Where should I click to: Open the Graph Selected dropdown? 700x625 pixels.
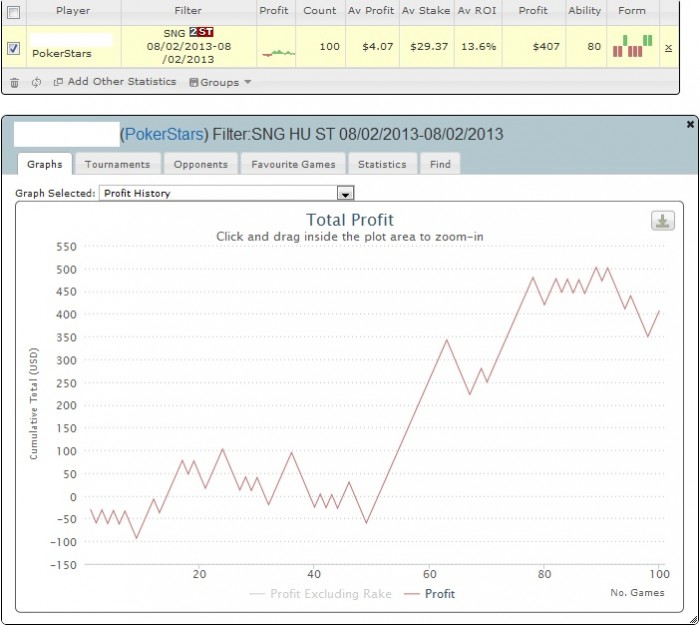tap(226, 193)
